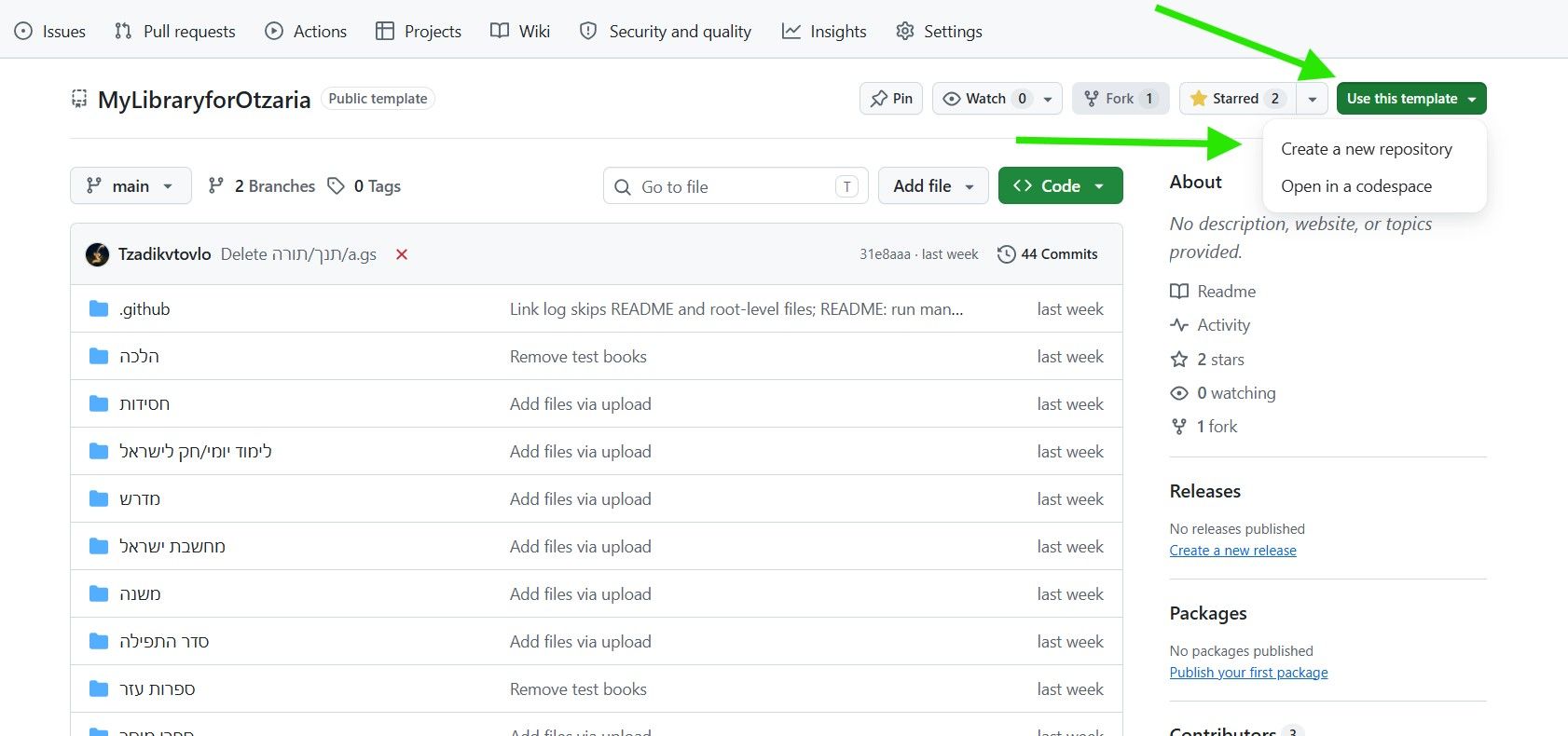
Task: Open the green Code dropdown
Action: (1061, 185)
